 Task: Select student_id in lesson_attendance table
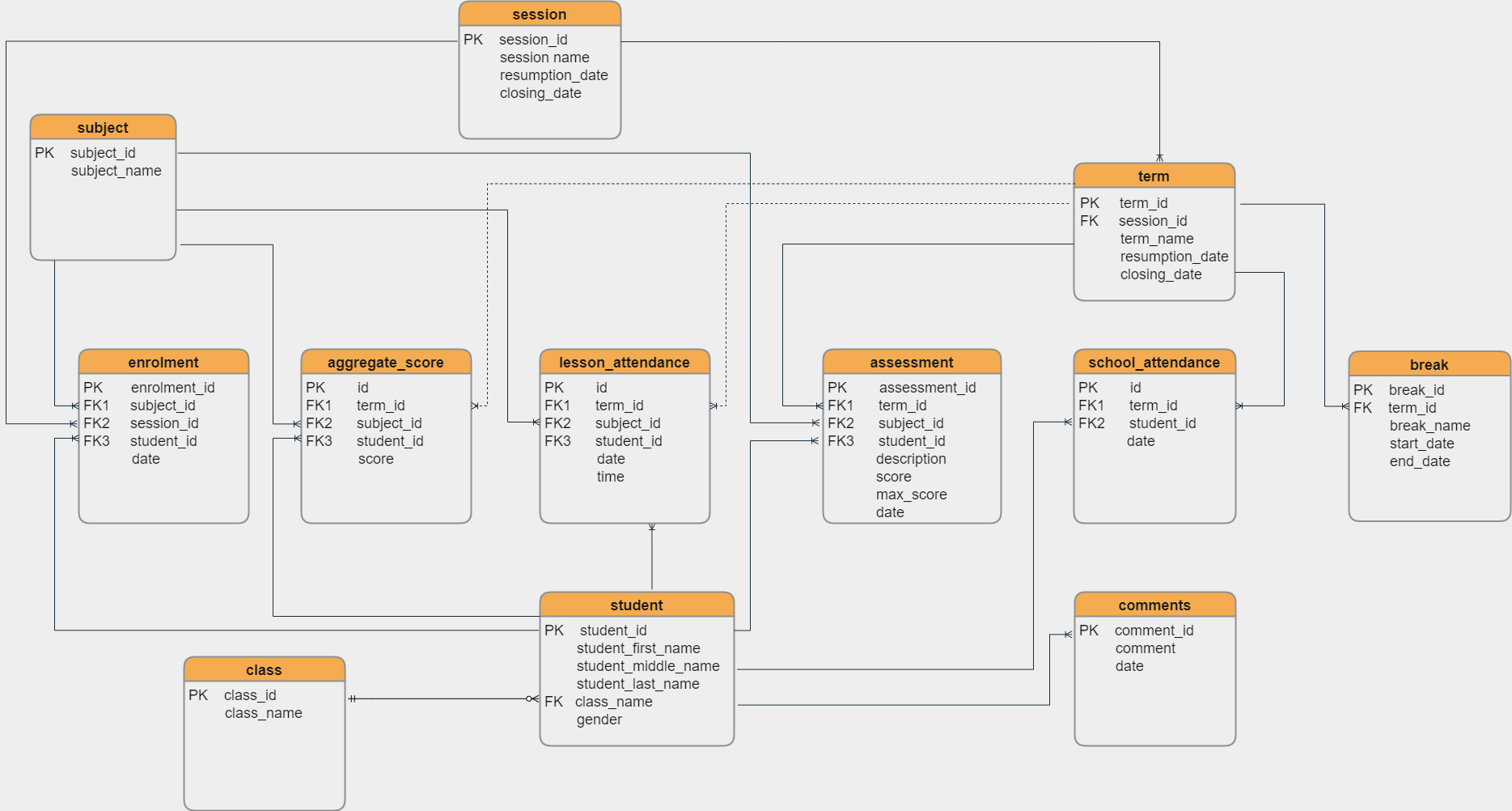(629, 441)
